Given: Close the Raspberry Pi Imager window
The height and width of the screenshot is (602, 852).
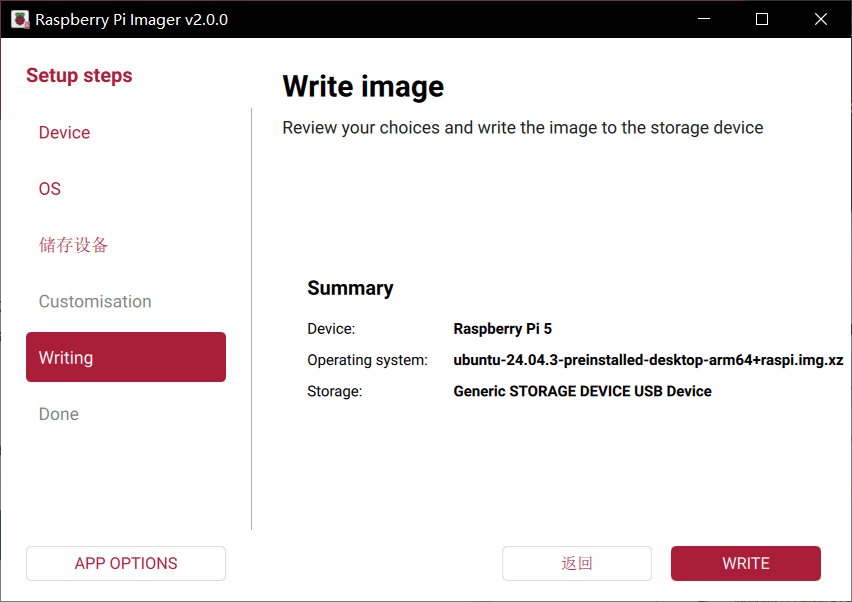Looking at the screenshot, I should [x=821, y=19].
